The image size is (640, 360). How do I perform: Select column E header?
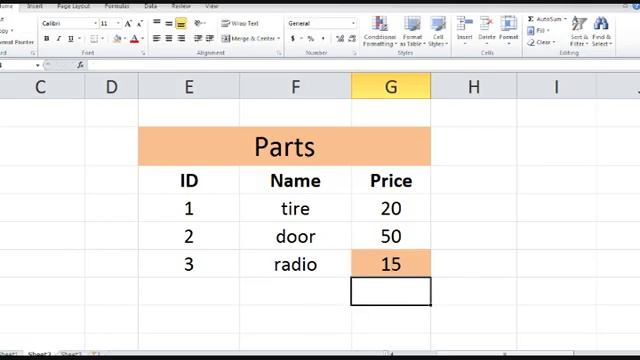tap(189, 86)
